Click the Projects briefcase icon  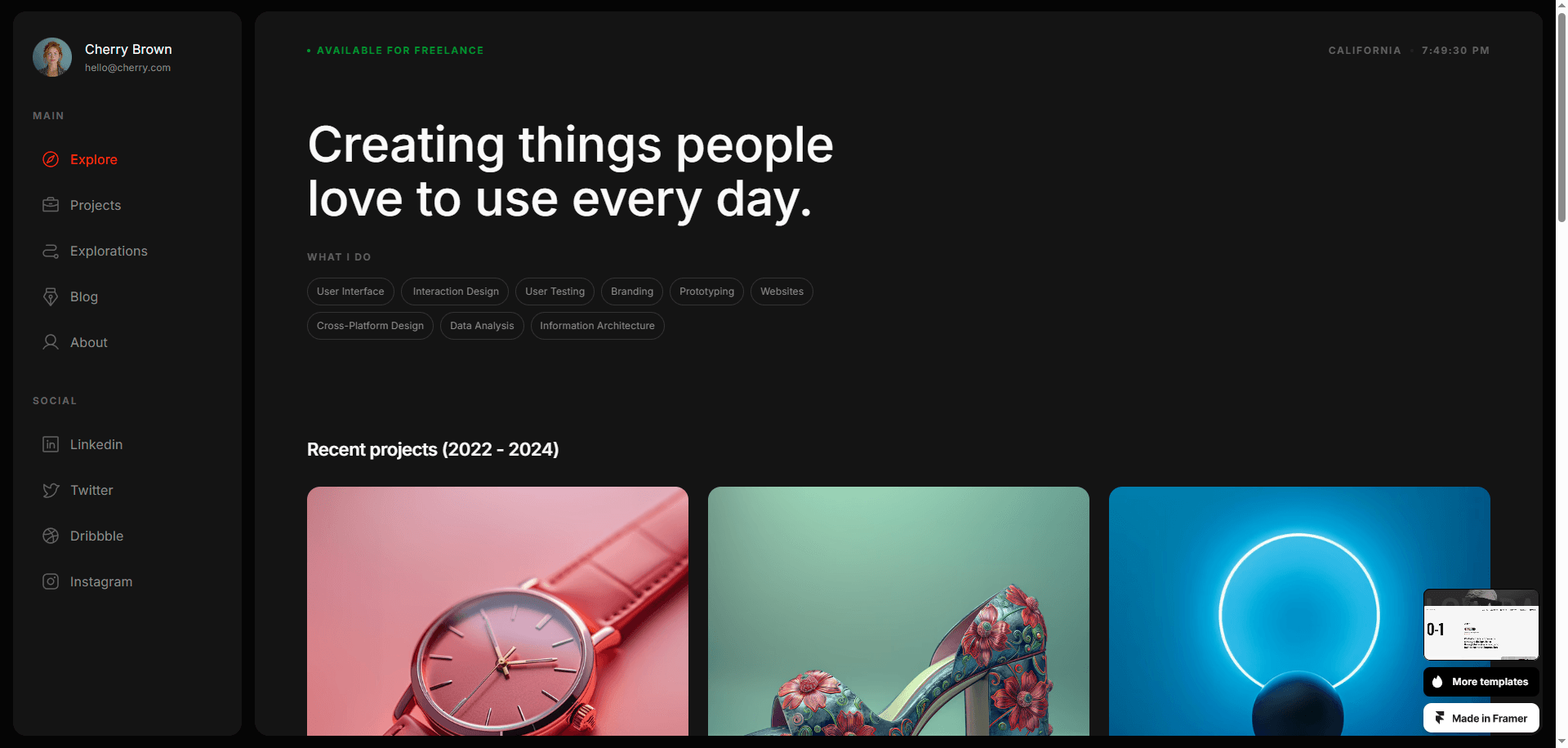[x=51, y=205]
